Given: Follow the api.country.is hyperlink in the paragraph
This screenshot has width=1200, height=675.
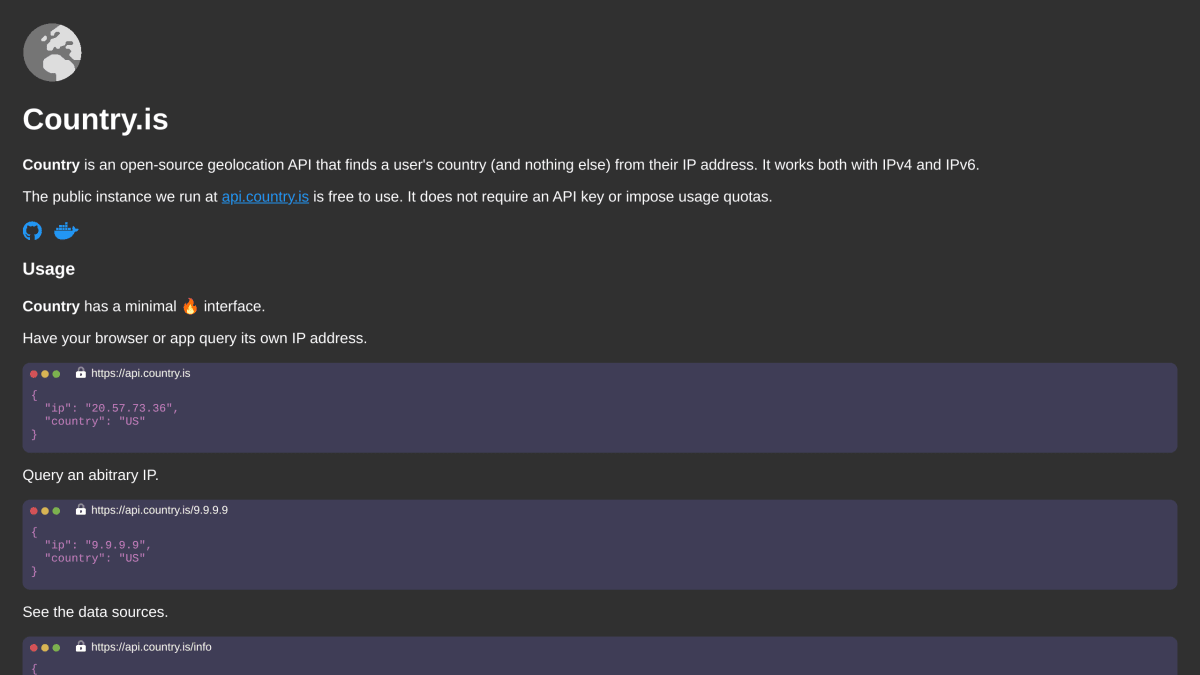Looking at the screenshot, I should pos(265,197).
